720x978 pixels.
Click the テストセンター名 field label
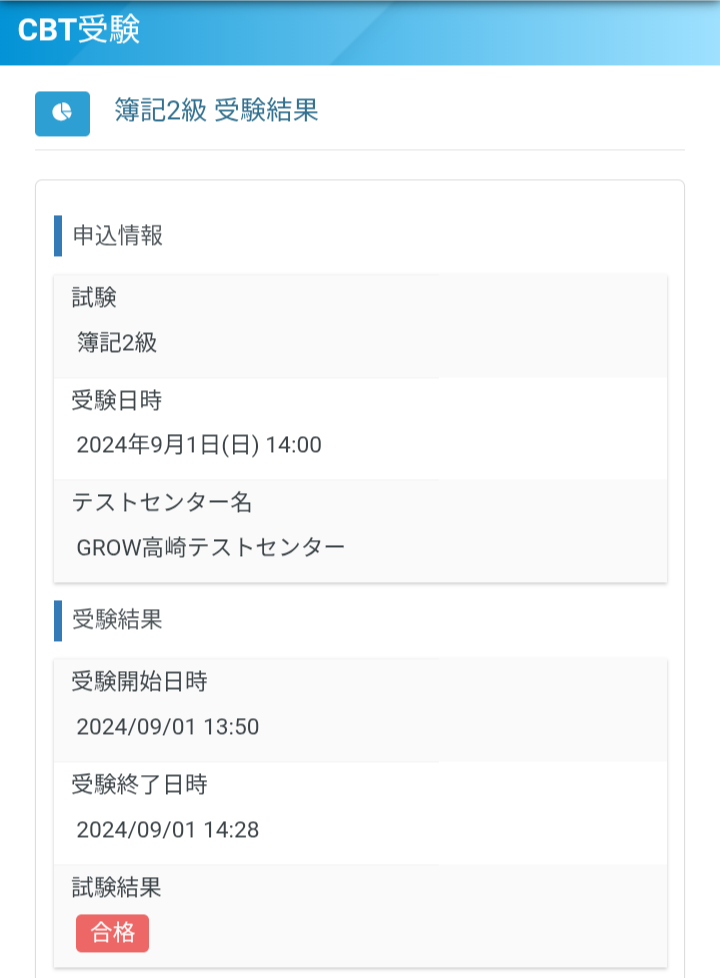tap(161, 502)
